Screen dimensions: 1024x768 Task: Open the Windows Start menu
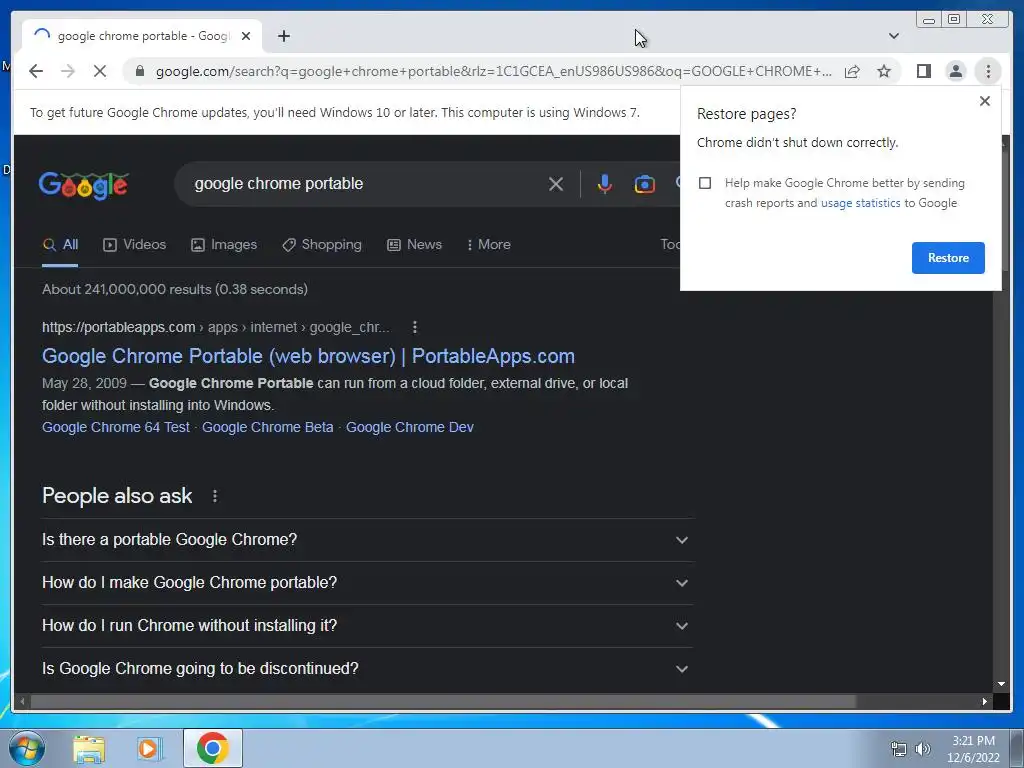coord(26,748)
